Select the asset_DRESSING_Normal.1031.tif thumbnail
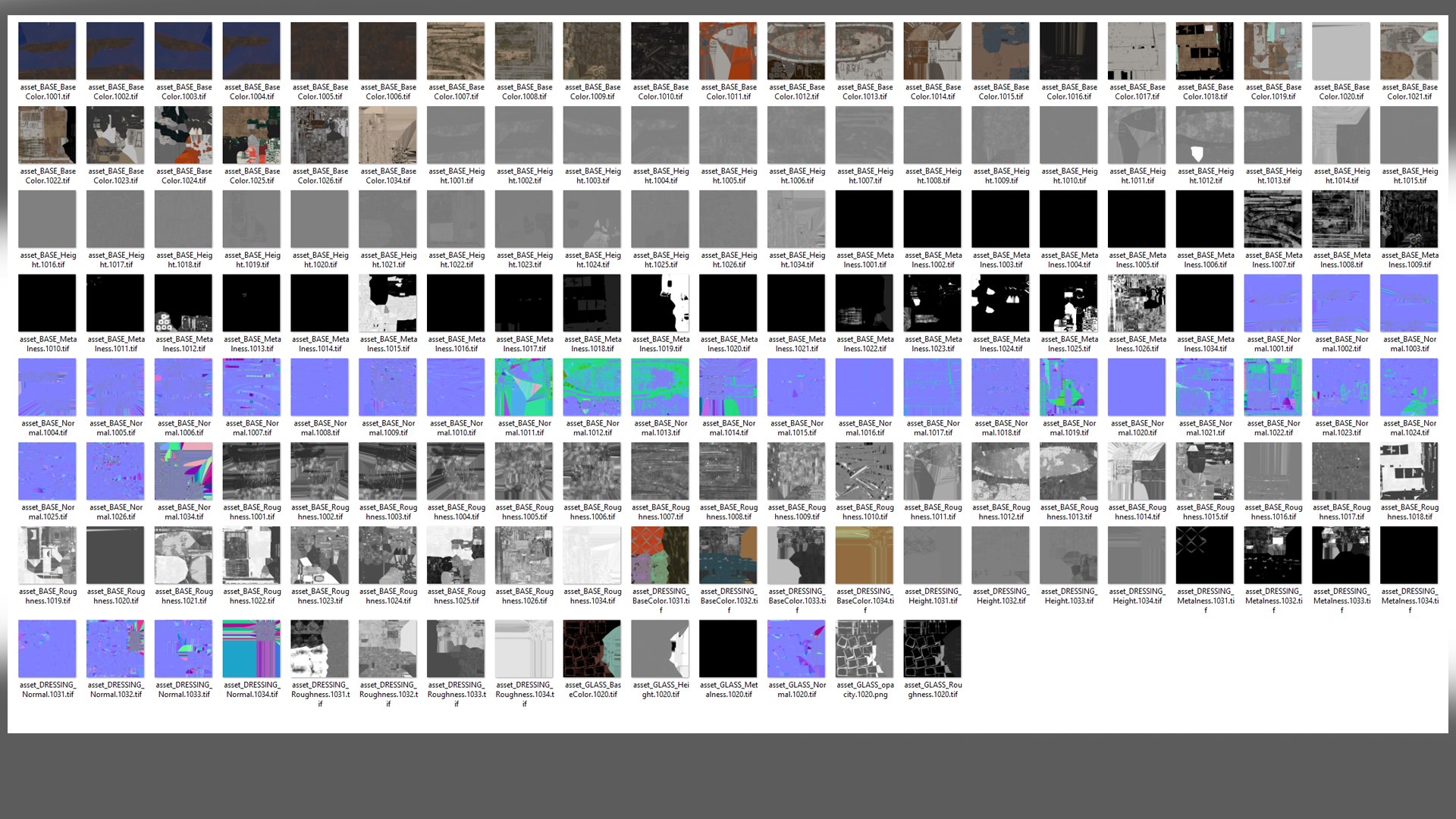Image resolution: width=1456 pixels, height=819 pixels. click(x=47, y=649)
